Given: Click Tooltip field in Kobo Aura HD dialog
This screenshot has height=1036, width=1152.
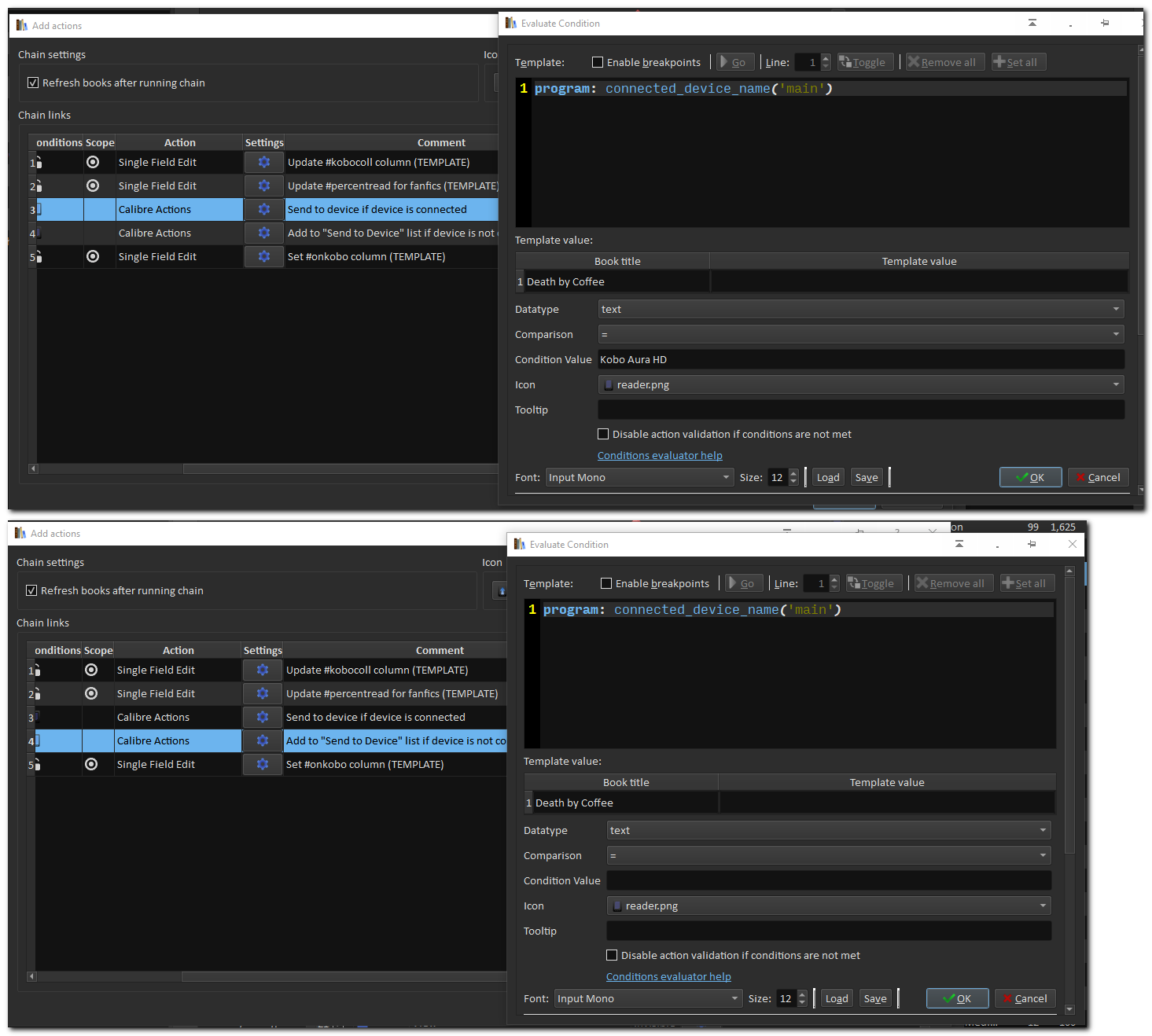Looking at the screenshot, I should point(861,410).
